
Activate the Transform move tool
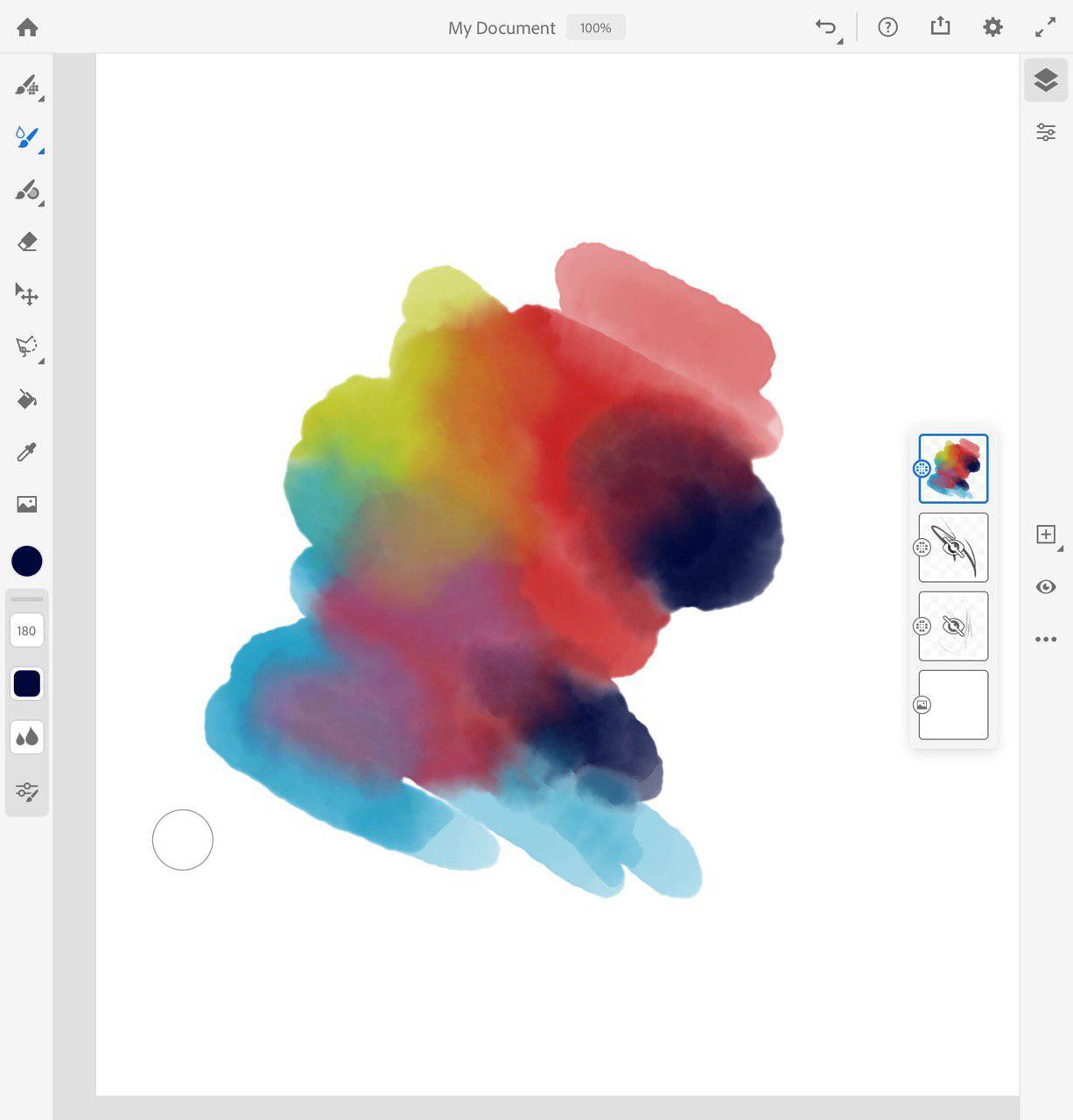27,295
